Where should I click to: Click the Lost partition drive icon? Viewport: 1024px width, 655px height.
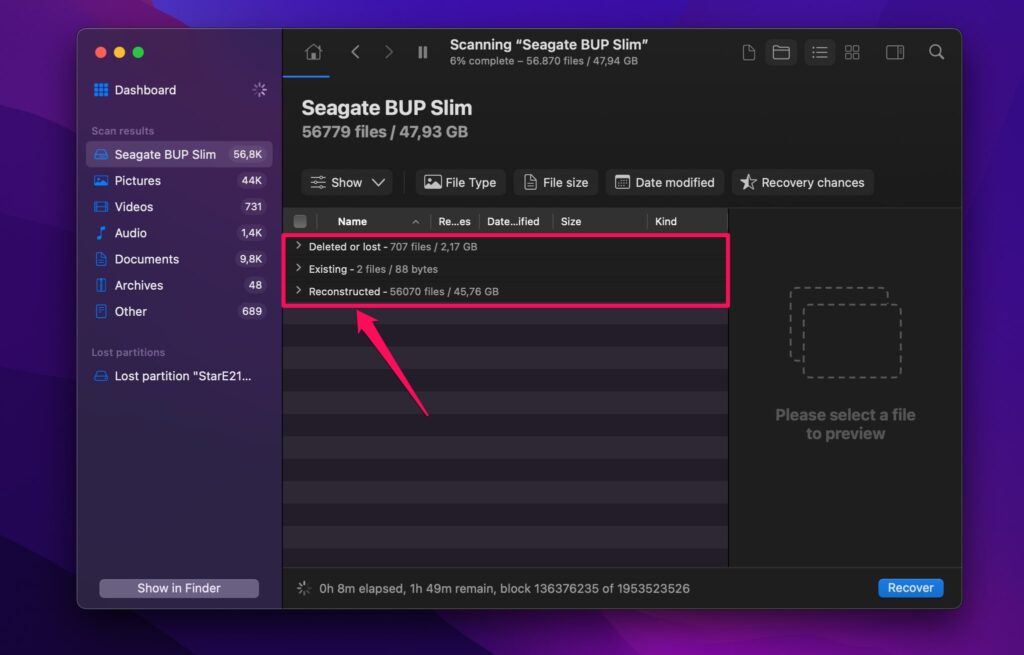pyautogui.click(x=101, y=375)
